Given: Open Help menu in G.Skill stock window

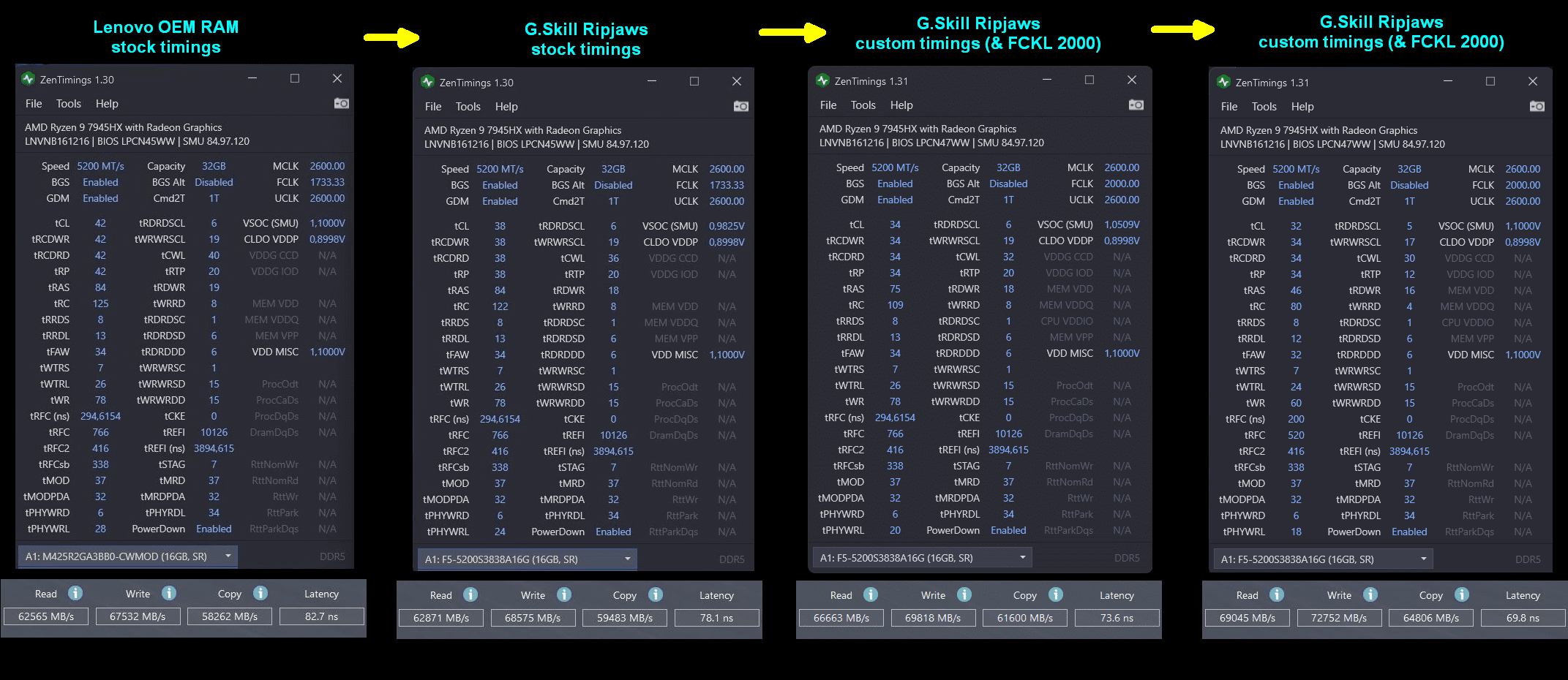Looking at the screenshot, I should [x=506, y=107].
